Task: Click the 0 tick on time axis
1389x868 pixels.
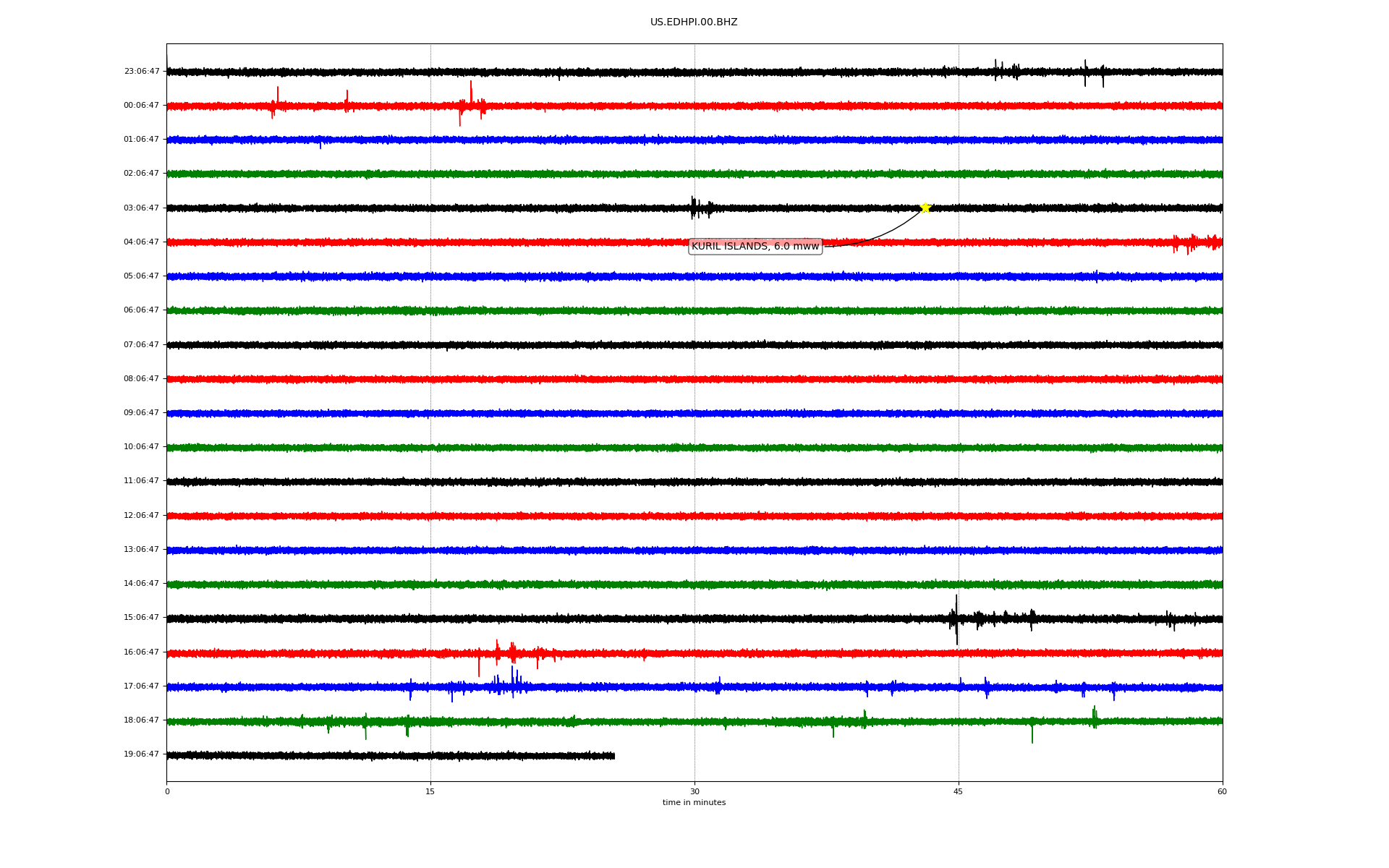Action: coord(167,791)
